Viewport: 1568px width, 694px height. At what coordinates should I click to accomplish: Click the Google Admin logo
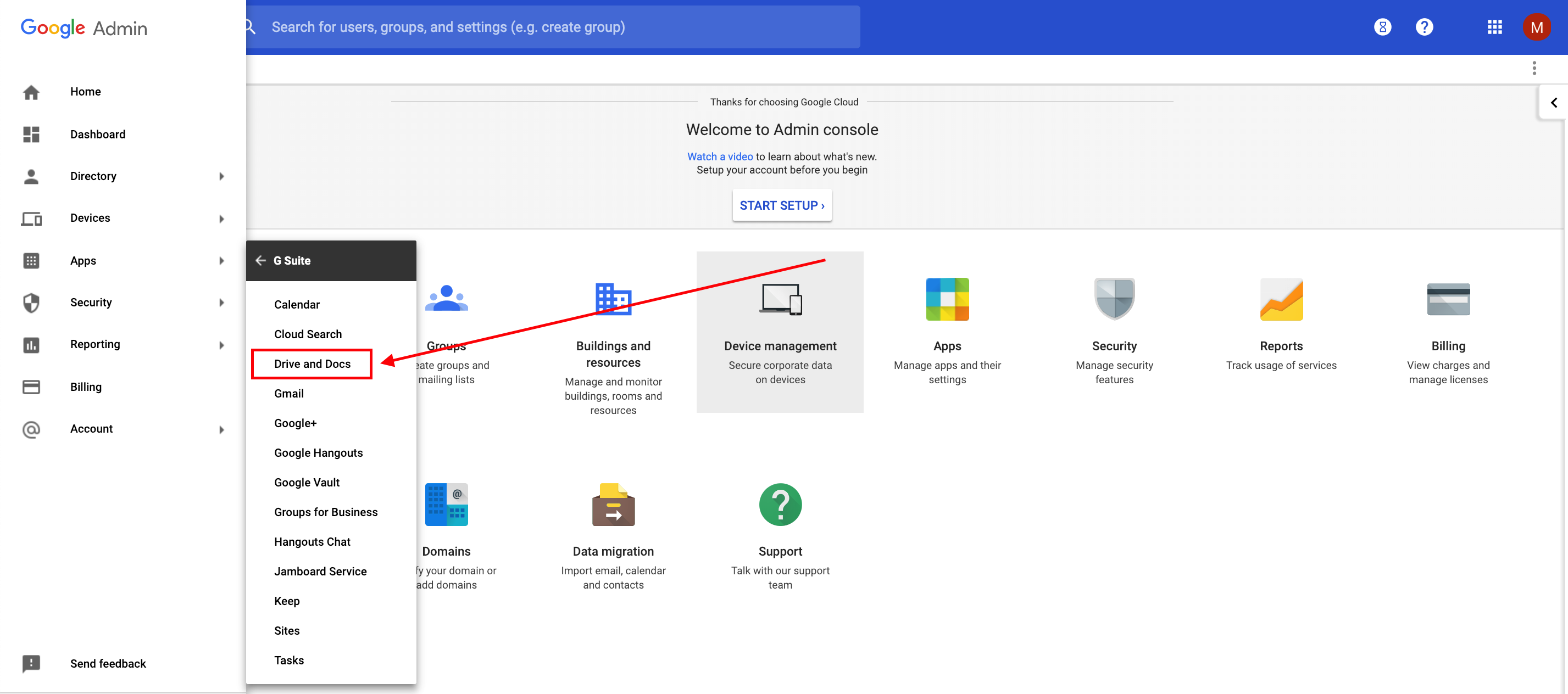pyautogui.click(x=84, y=28)
